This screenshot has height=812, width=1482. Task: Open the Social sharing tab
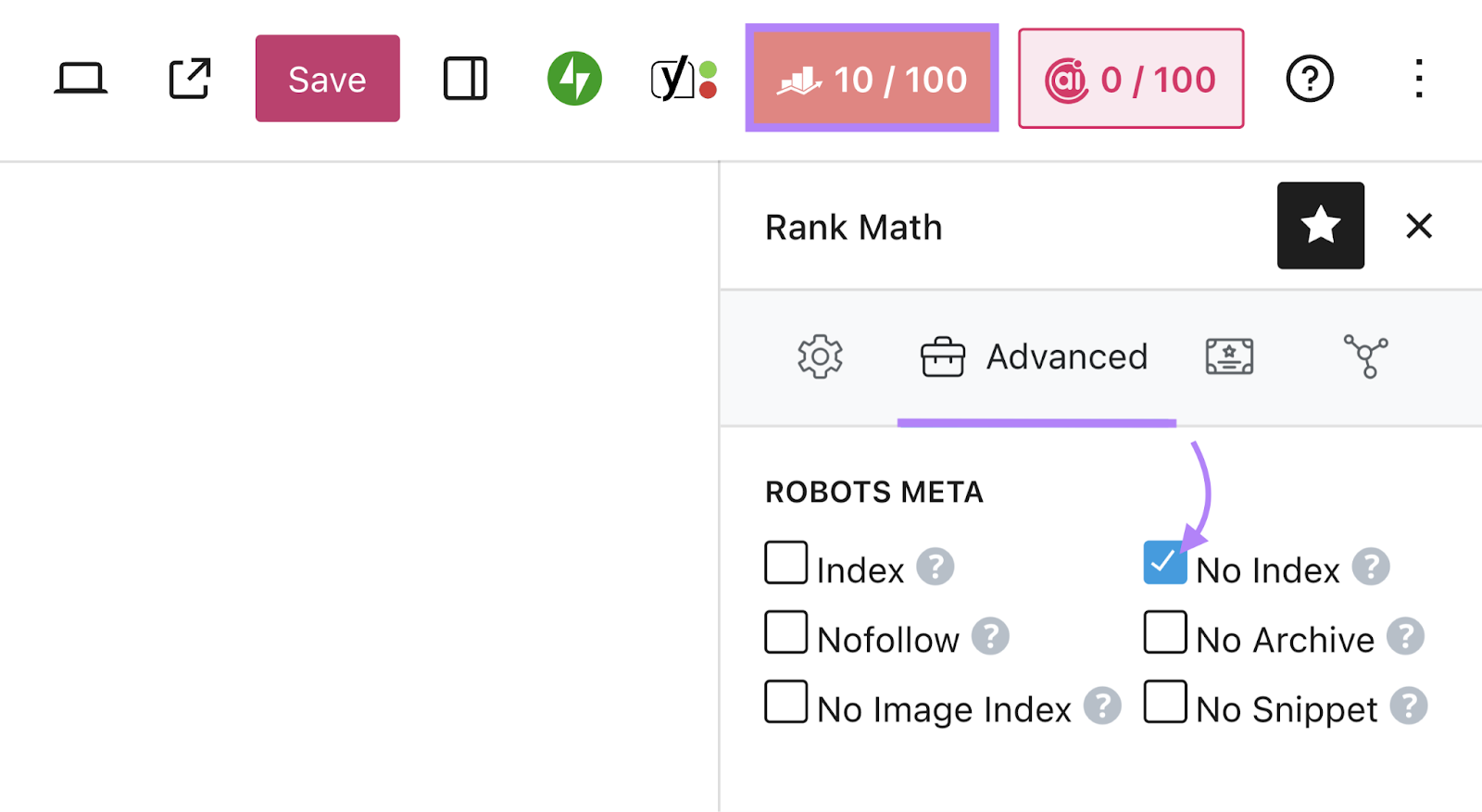click(x=1365, y=356)
